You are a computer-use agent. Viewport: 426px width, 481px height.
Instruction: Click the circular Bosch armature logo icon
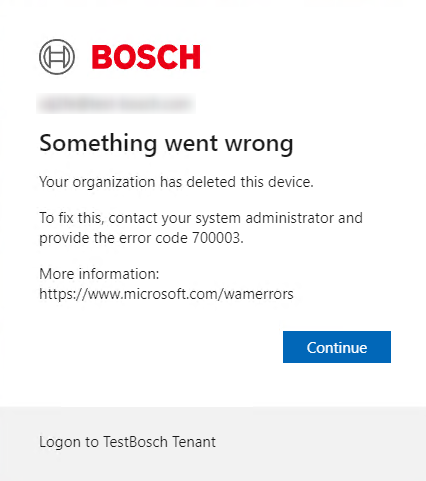point(57,57)
